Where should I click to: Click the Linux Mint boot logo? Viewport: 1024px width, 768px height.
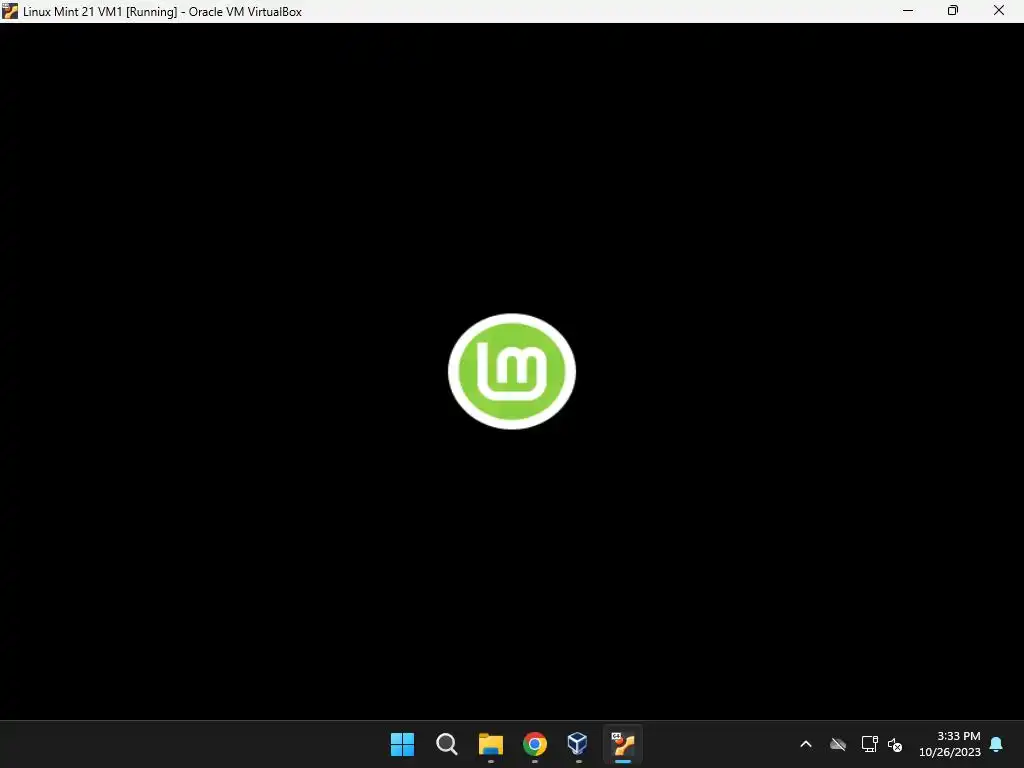512,372
